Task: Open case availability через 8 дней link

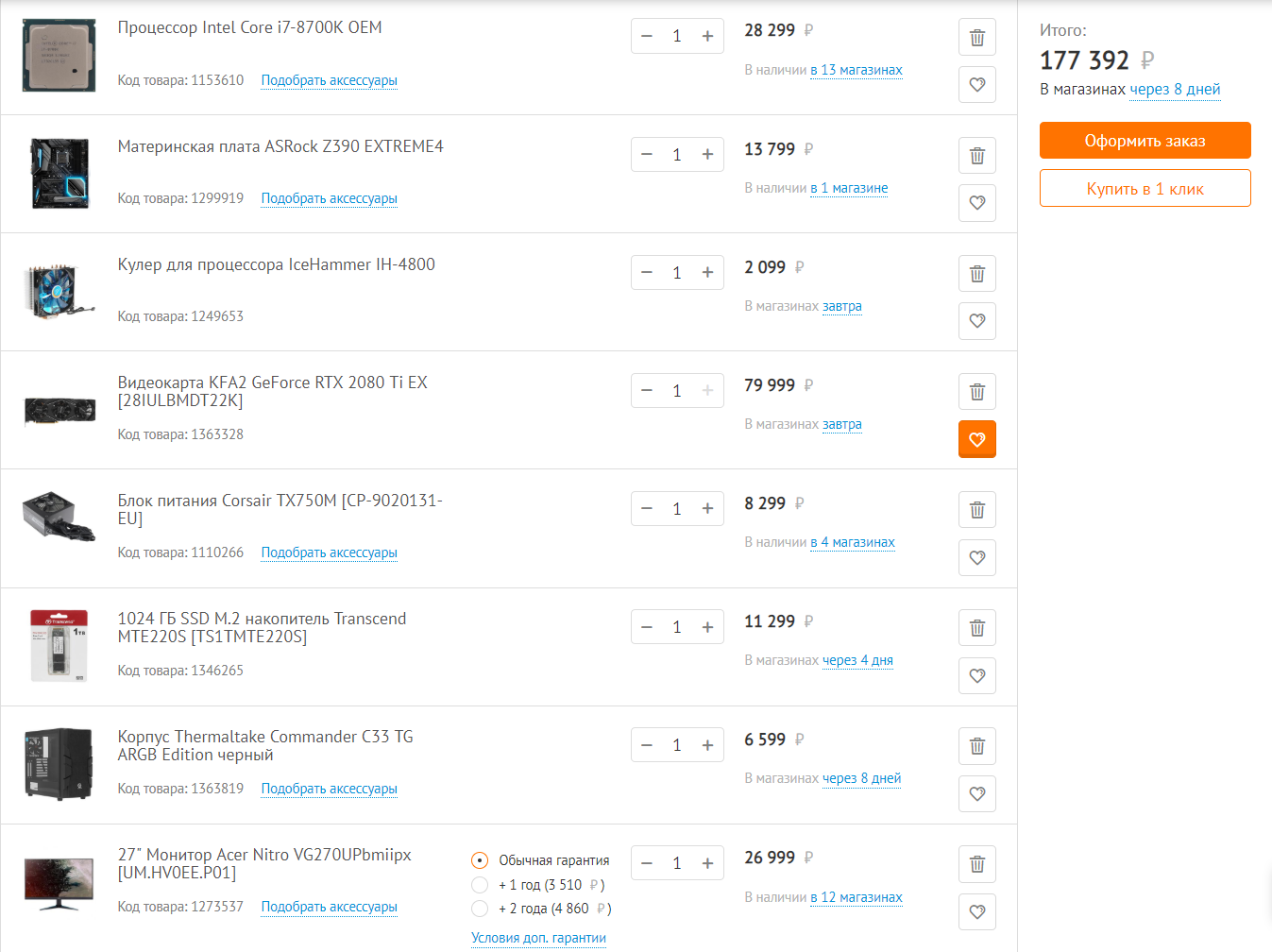Action: (x=861, y=778)
